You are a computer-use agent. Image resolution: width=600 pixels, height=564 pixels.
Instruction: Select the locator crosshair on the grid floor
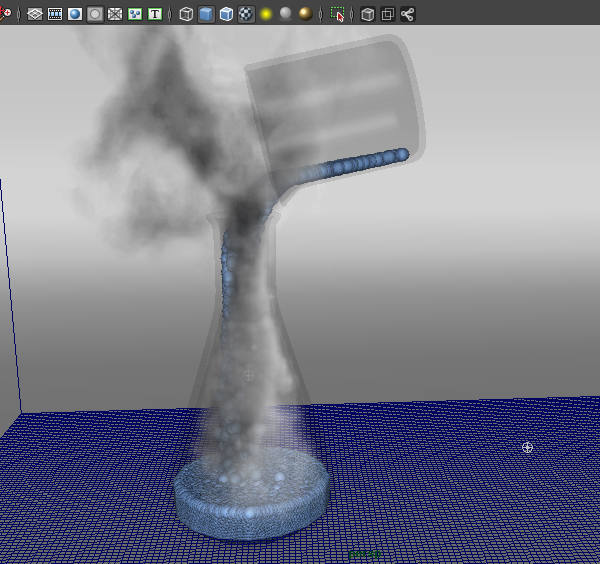528,447
